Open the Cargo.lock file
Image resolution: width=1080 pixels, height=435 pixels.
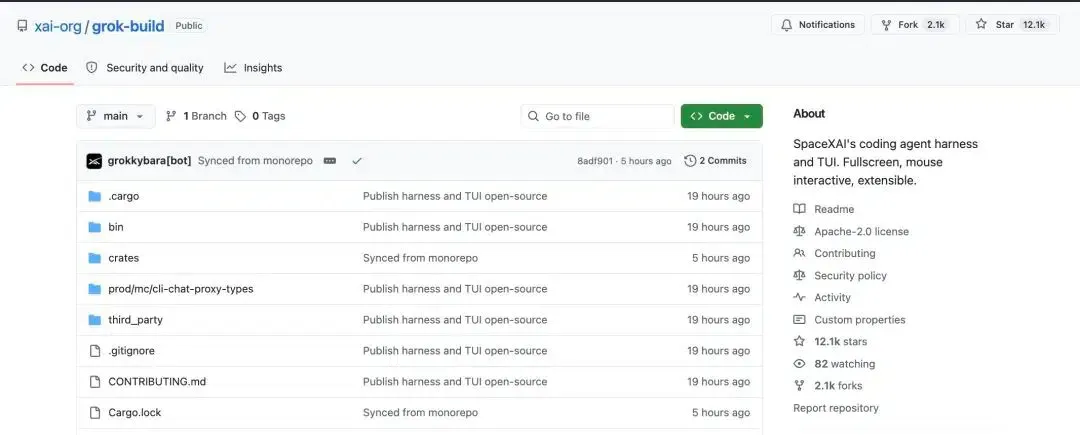tap(134, 413)
